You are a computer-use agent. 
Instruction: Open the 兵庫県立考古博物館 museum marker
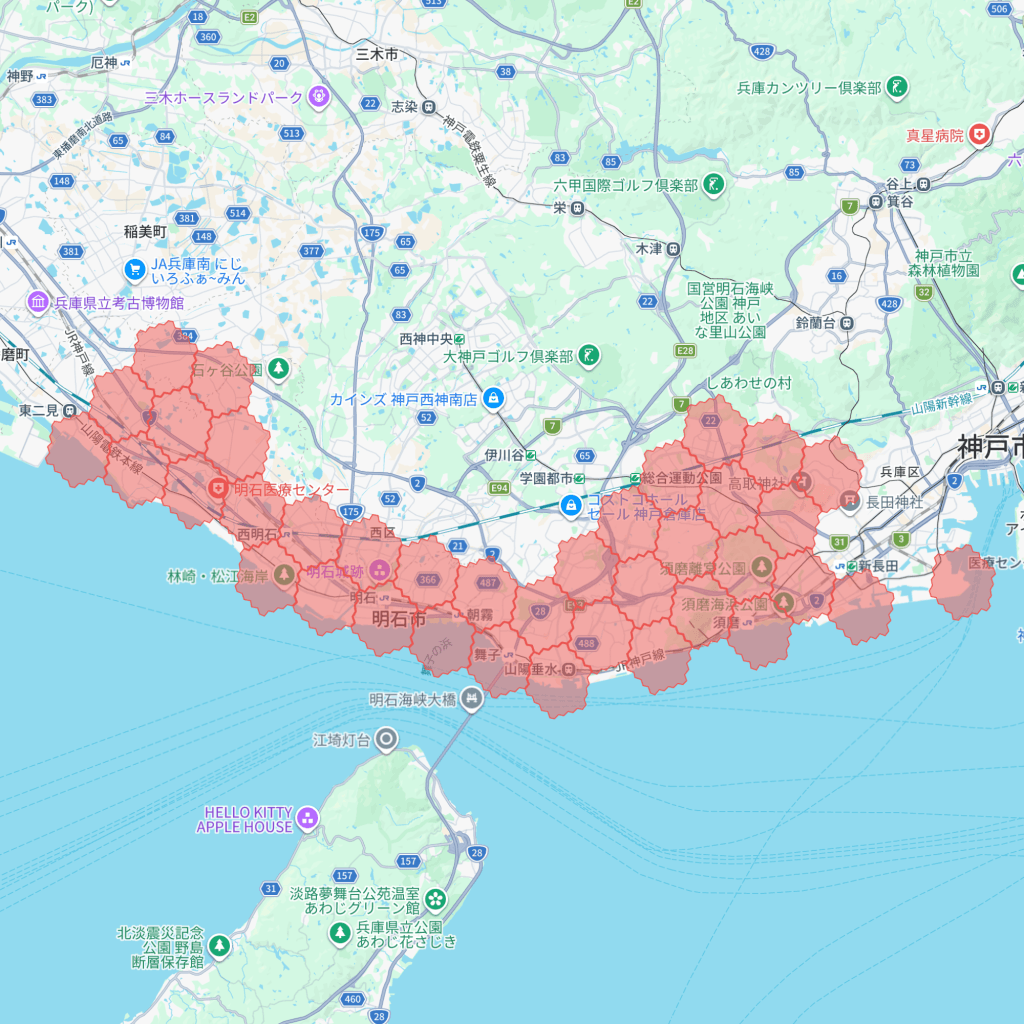38,302
